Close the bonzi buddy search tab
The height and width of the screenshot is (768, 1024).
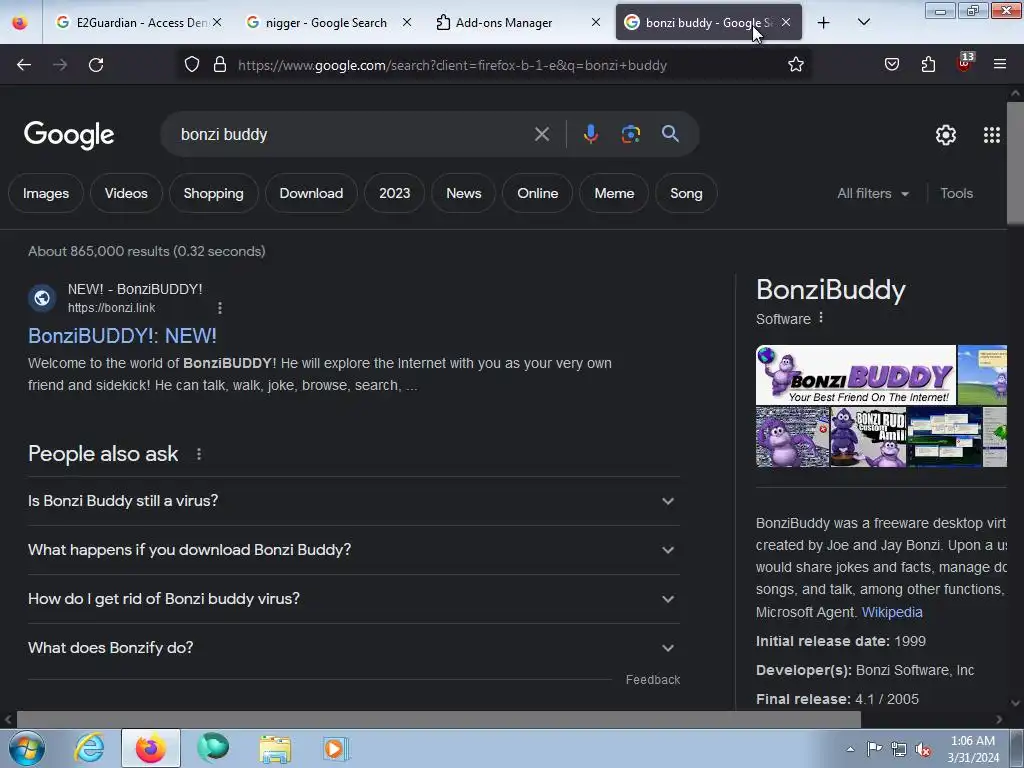click(786, 22)
